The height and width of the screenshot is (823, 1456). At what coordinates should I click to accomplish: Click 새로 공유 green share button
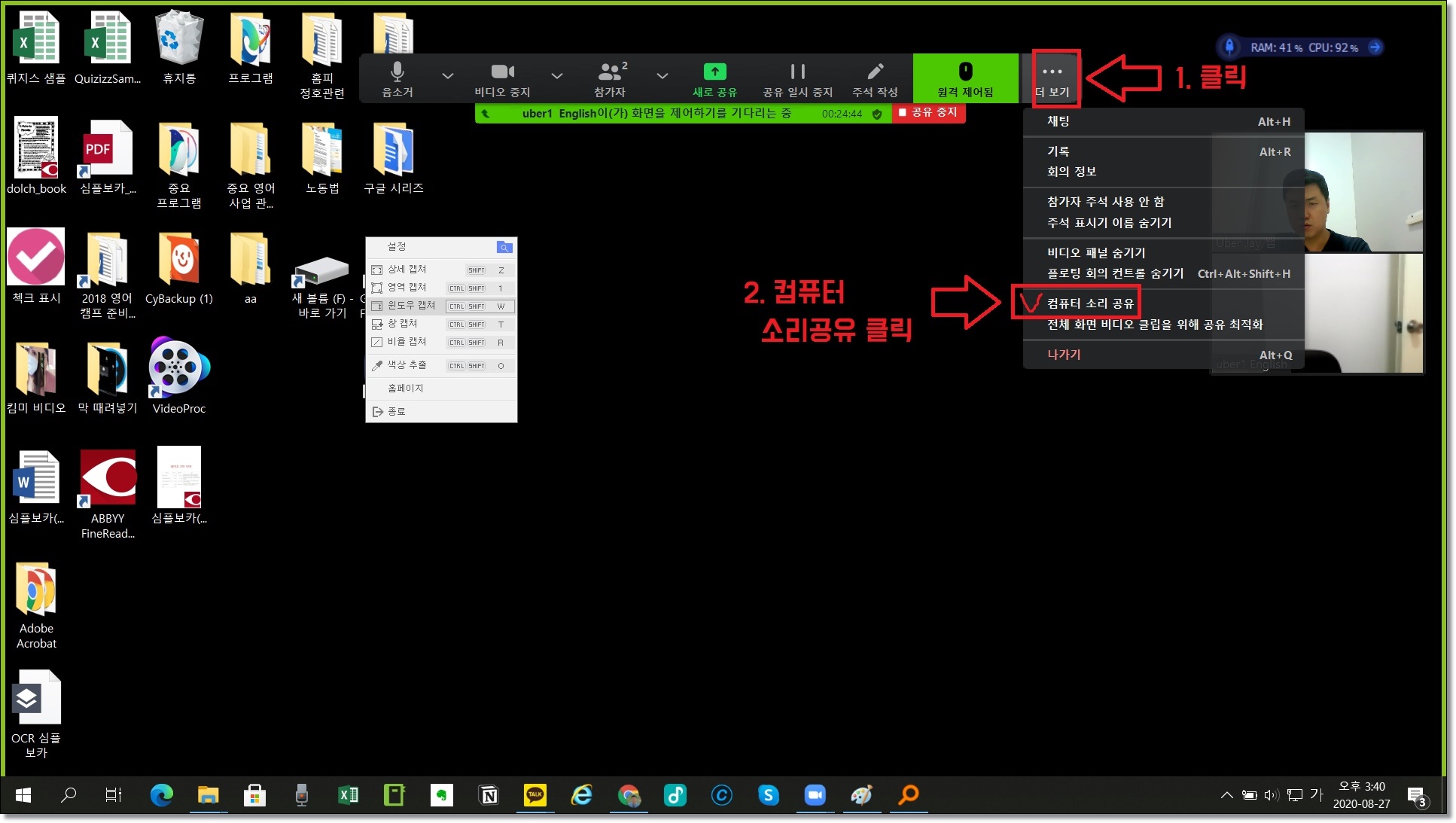click(714, 78)
